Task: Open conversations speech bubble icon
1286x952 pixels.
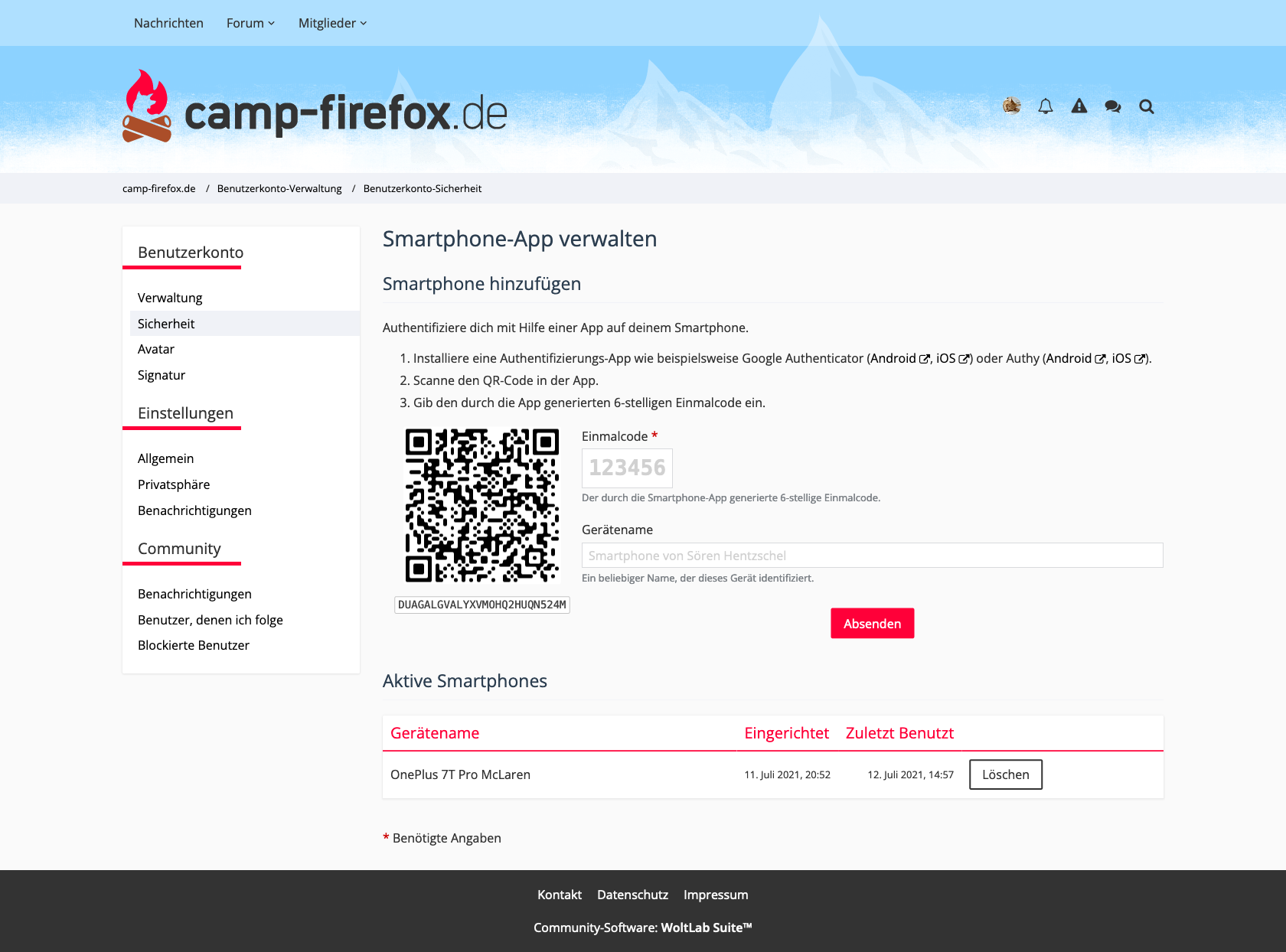Action: click(x=1113, y=106)
